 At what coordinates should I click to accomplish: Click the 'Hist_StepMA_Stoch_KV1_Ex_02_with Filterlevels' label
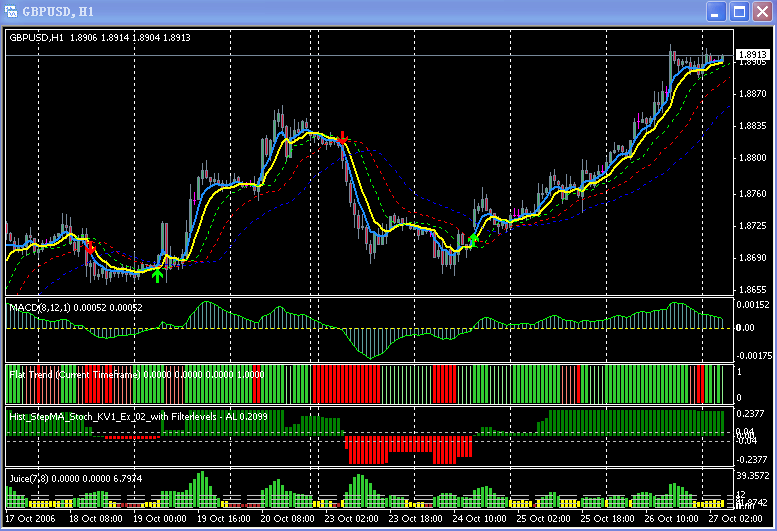pyautogui.click(x=115, y=417)
